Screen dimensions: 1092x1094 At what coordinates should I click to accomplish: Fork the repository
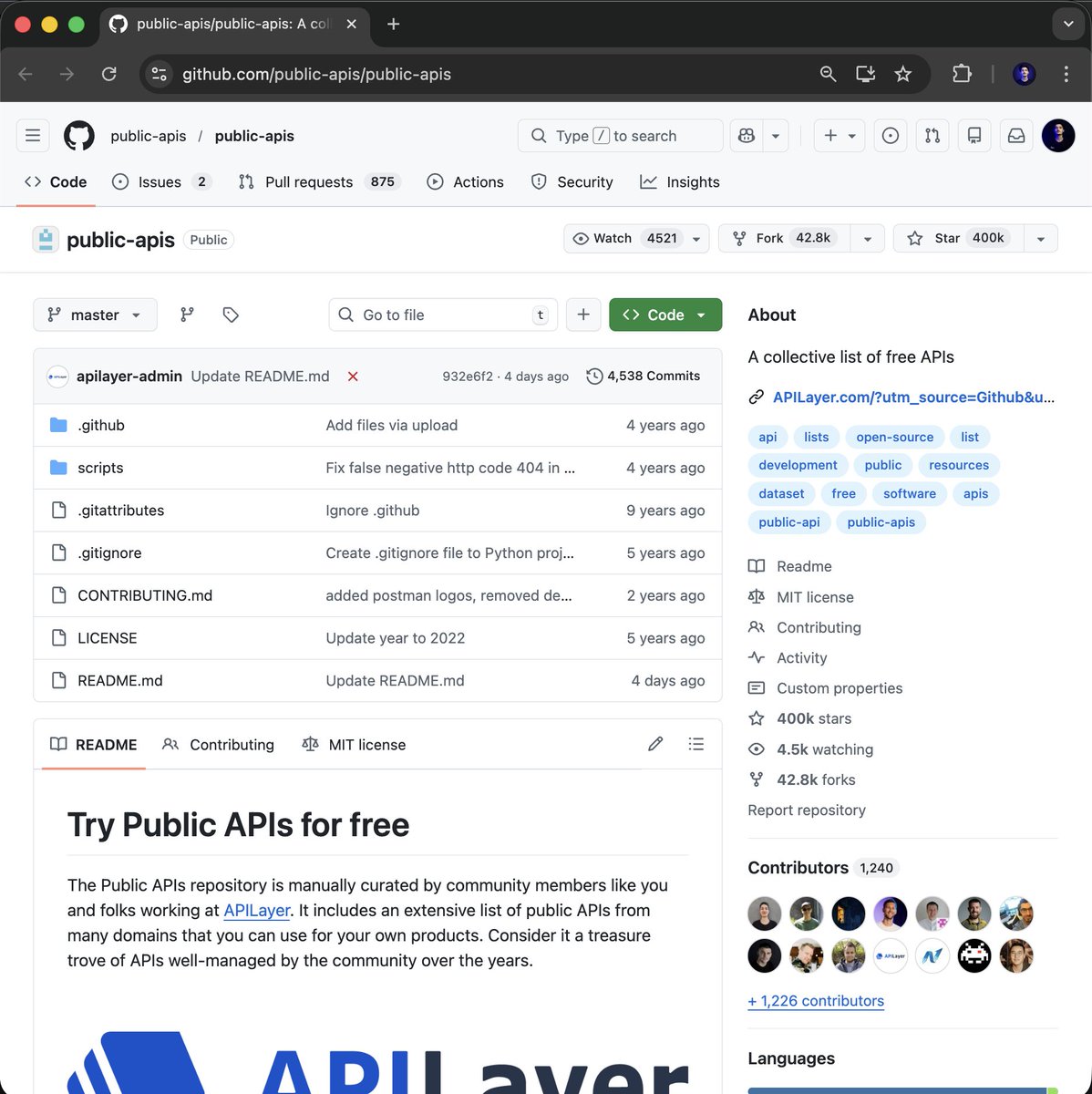(x=785, y=238)
